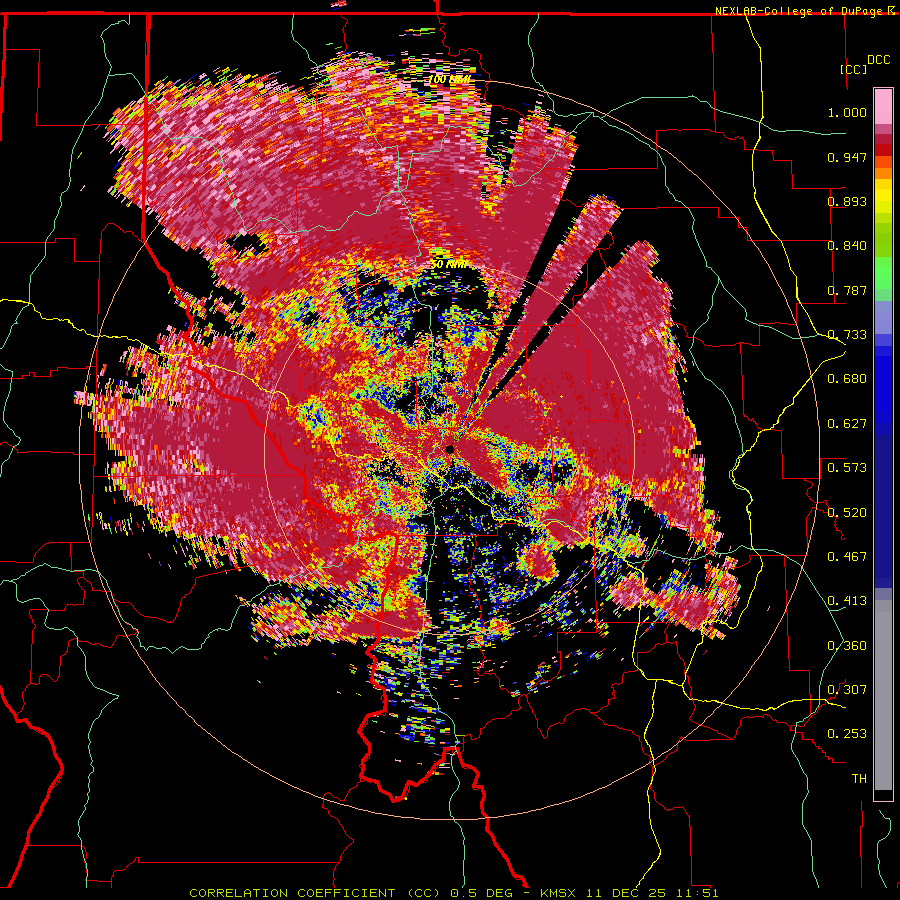
Task: Select the 0.627 scale value
Action: [847, 424]
